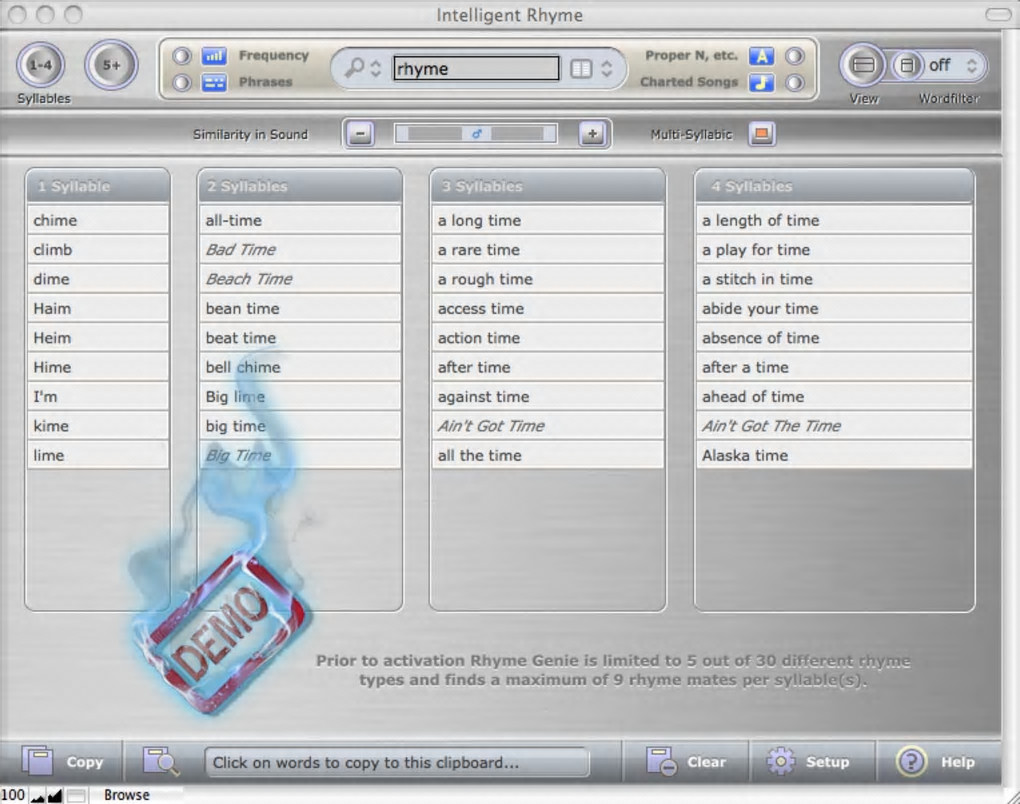
Task: Select the phrase 'a long time'
Action: pyautogui.click(x=548, y=220)
